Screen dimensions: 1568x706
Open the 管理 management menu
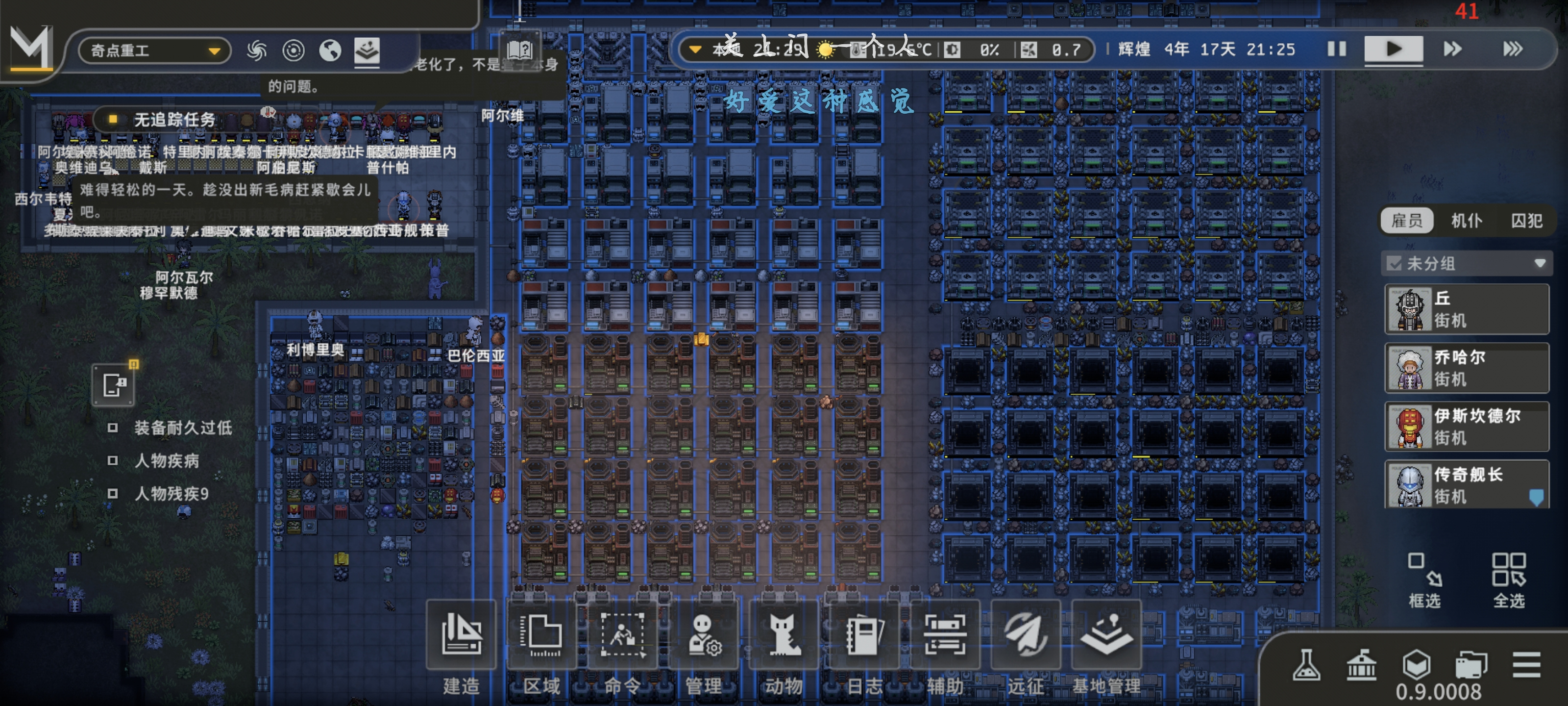coord(703,635)
